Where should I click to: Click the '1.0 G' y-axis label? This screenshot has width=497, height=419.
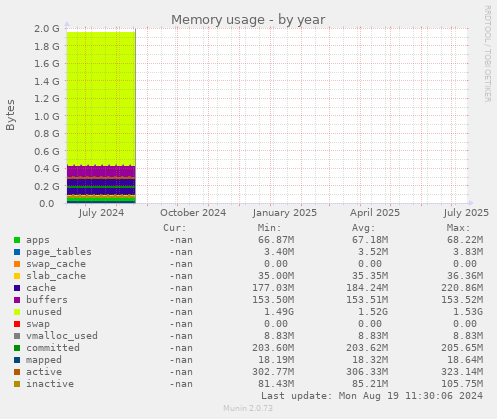click(x=47, y=116)
